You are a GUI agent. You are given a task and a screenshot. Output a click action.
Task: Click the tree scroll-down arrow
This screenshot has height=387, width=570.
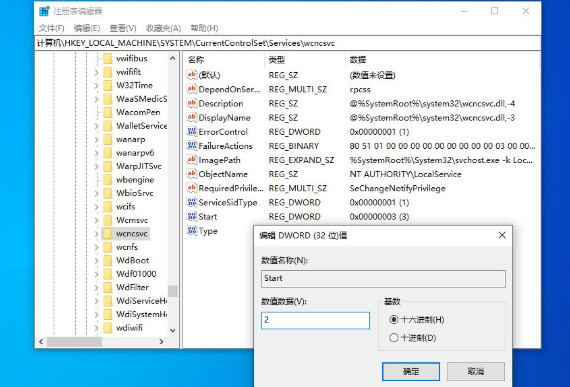pyautogui.click(x=173, y=330)
